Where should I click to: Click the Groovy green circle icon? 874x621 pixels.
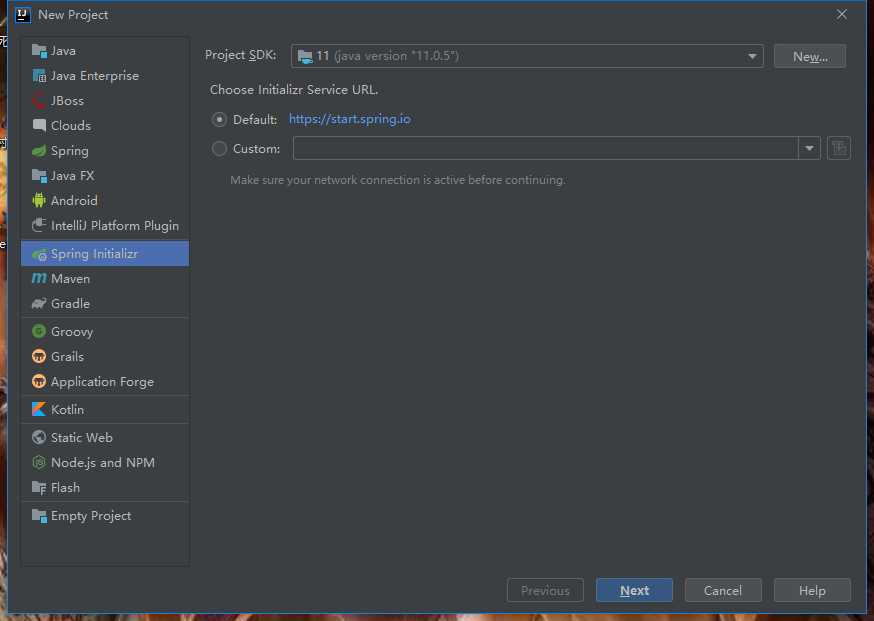tap(39, 332)
